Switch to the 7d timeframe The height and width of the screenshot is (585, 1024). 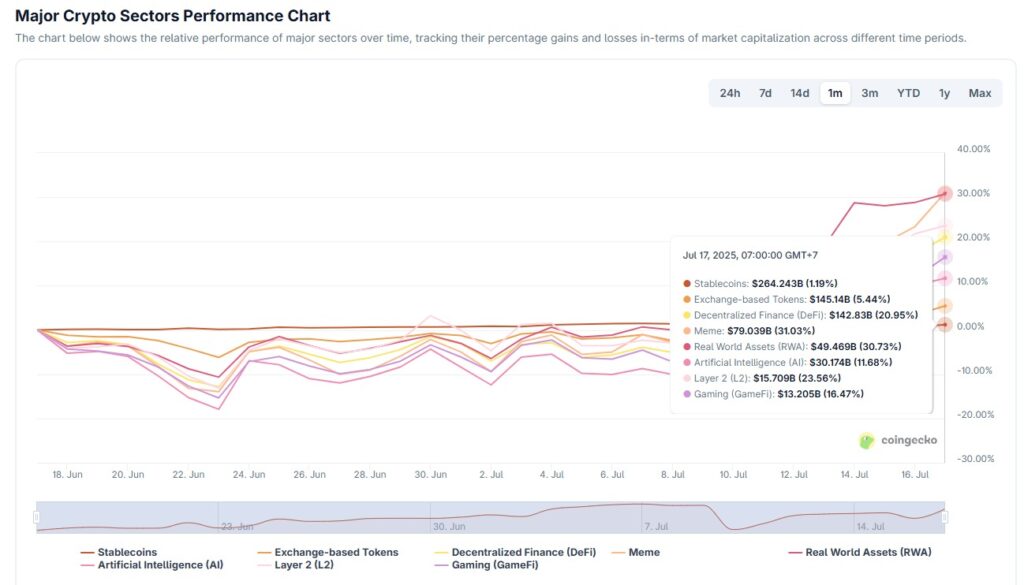click(765, 92)
